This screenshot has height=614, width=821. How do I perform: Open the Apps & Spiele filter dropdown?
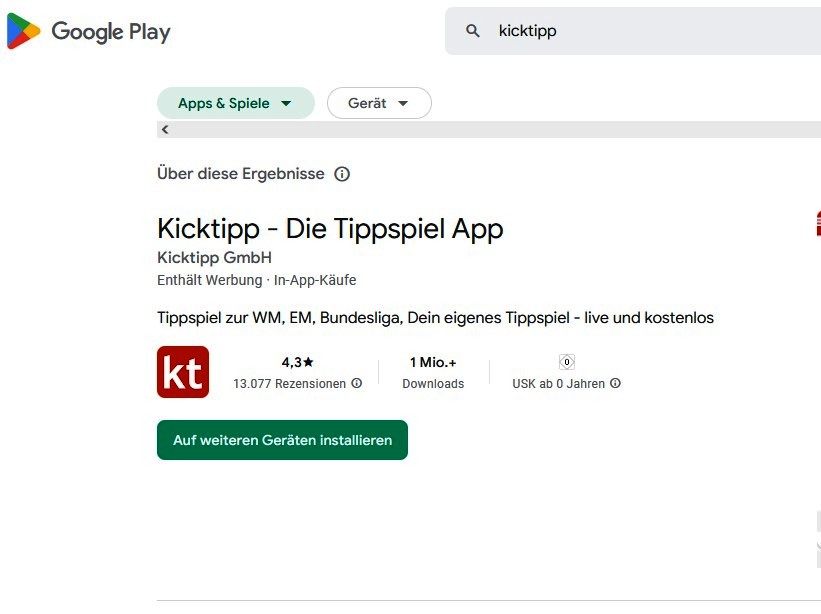coord(235,103)
